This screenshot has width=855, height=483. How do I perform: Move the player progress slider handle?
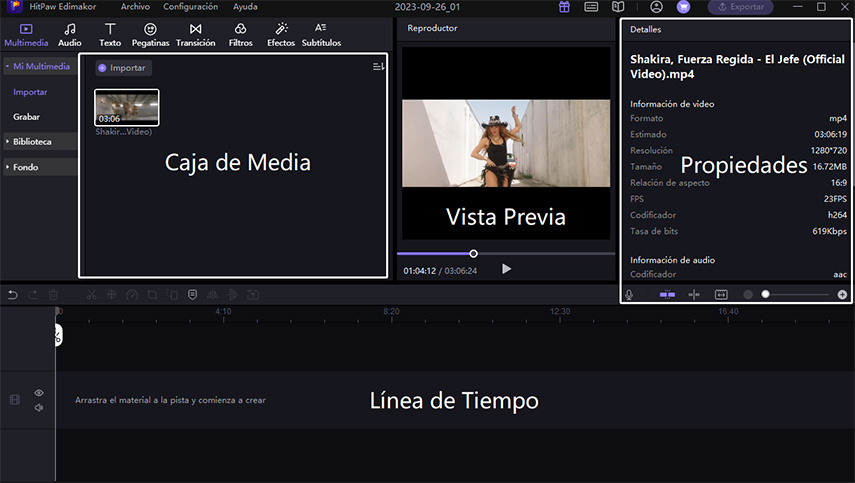click(473, 253)
